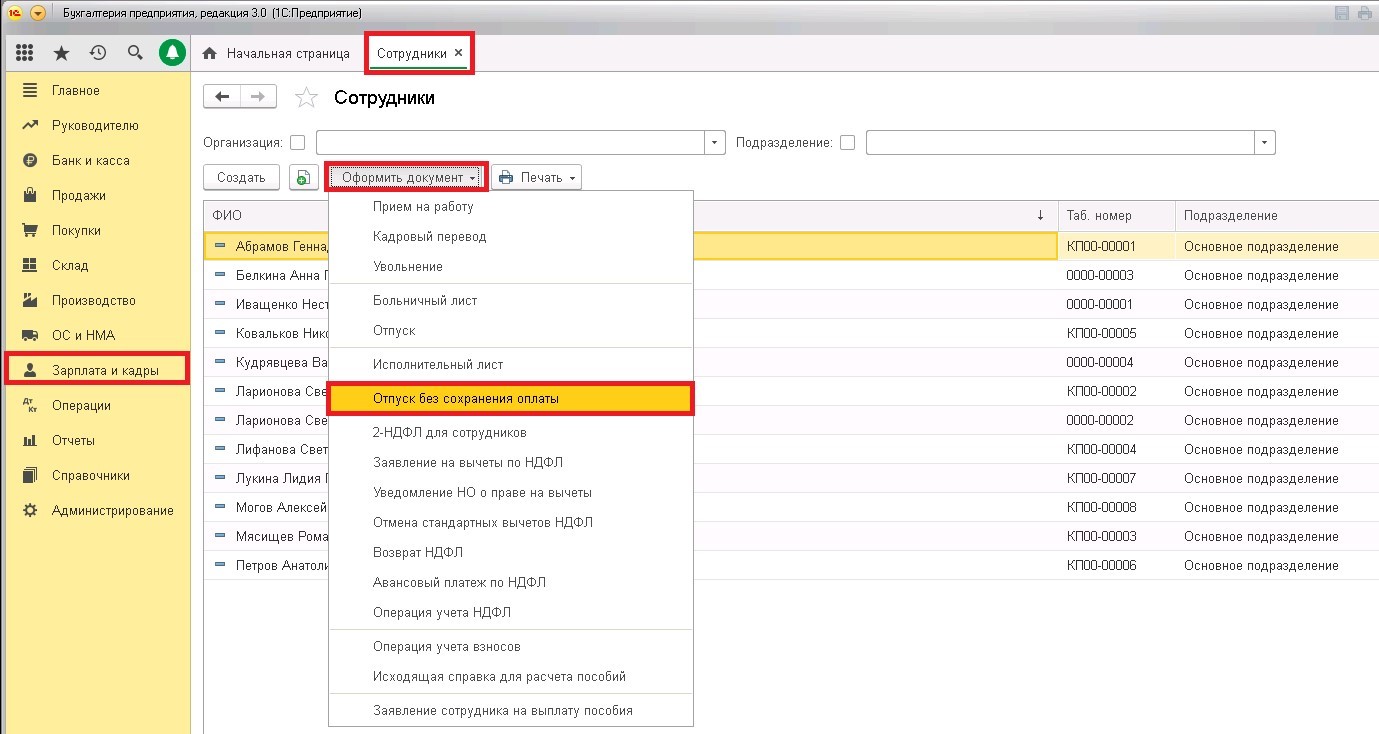Image resolution: width=1379 pixels, height=734 pixels.
Task: Add Сотрудники page to favorites star
Action: coord(306,98)
